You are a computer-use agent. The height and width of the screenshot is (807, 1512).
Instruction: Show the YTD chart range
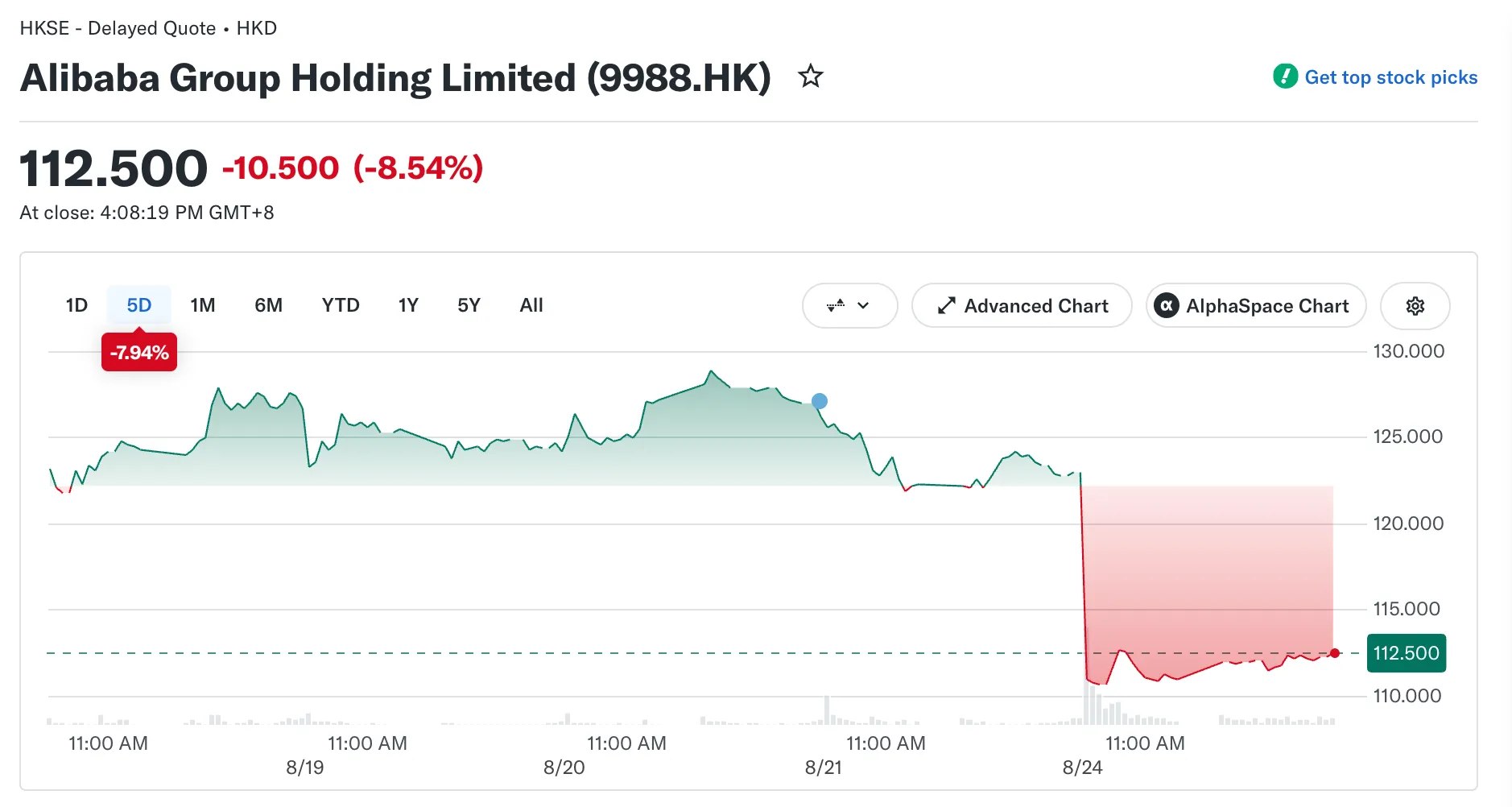[341, 305]
